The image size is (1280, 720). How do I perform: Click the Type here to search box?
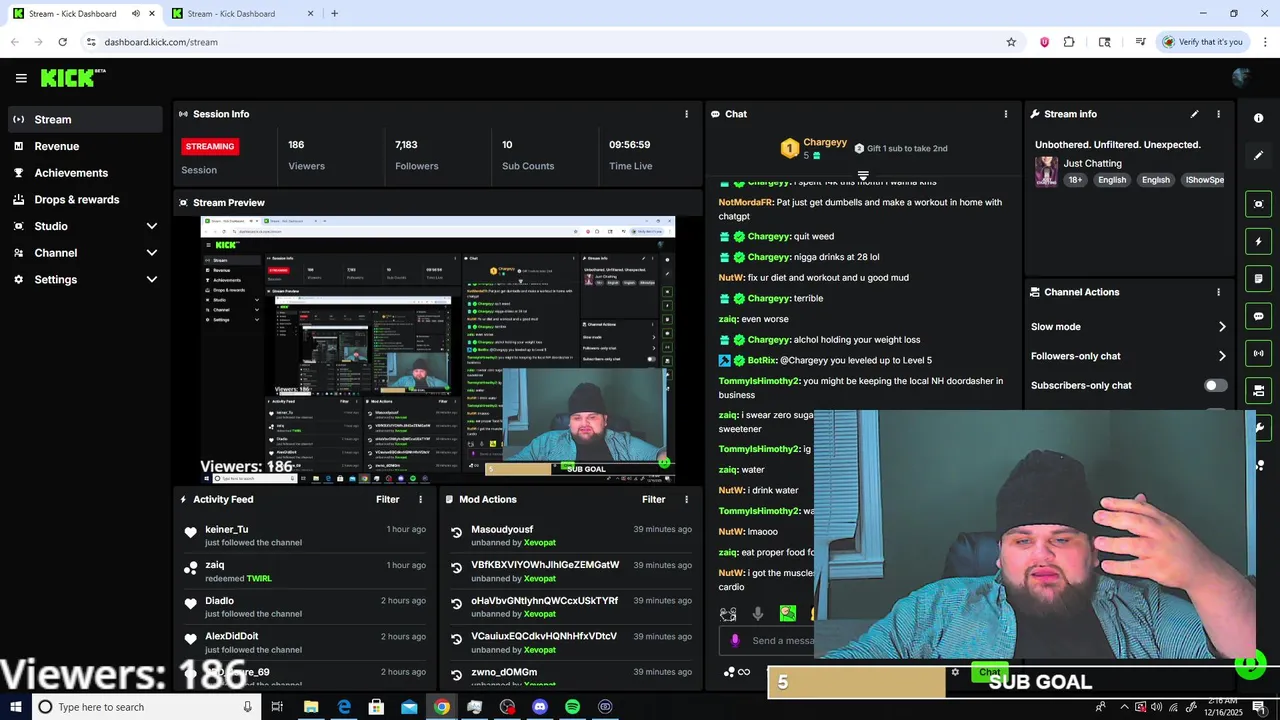click(x=146, y=707)
